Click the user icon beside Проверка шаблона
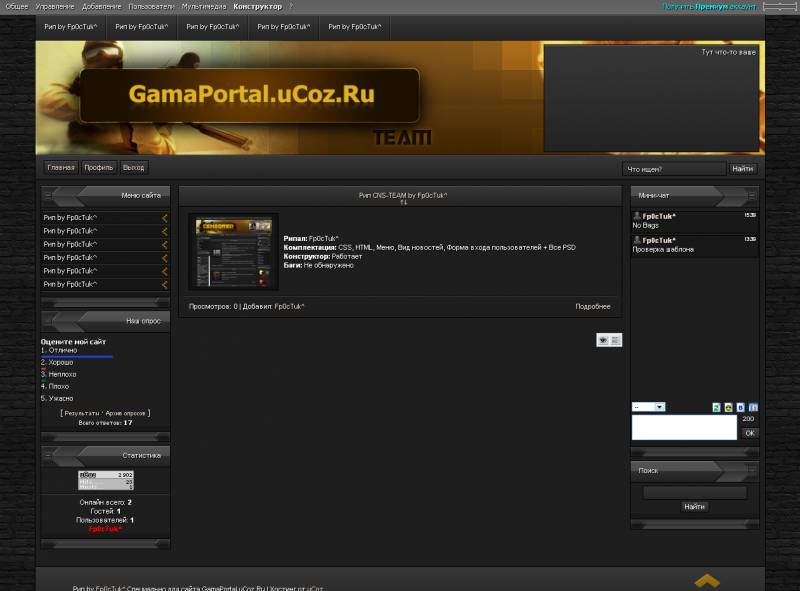This screenshot has width=800, height=591. tap(637, 240)
